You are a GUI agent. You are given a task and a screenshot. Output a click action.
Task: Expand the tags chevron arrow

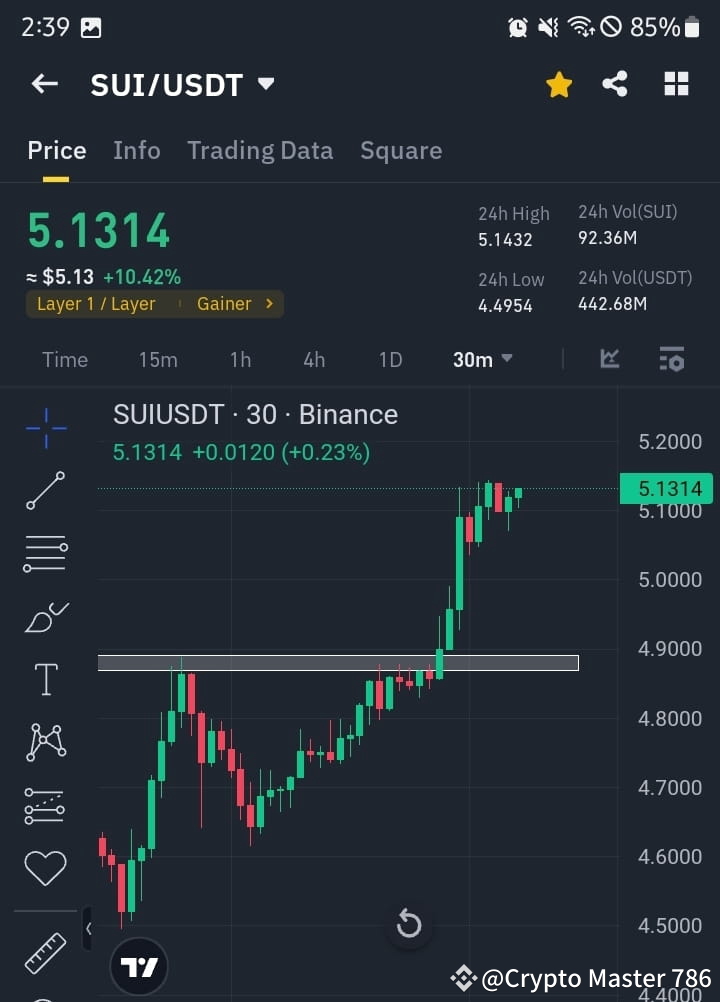click(x=270, y=304)
